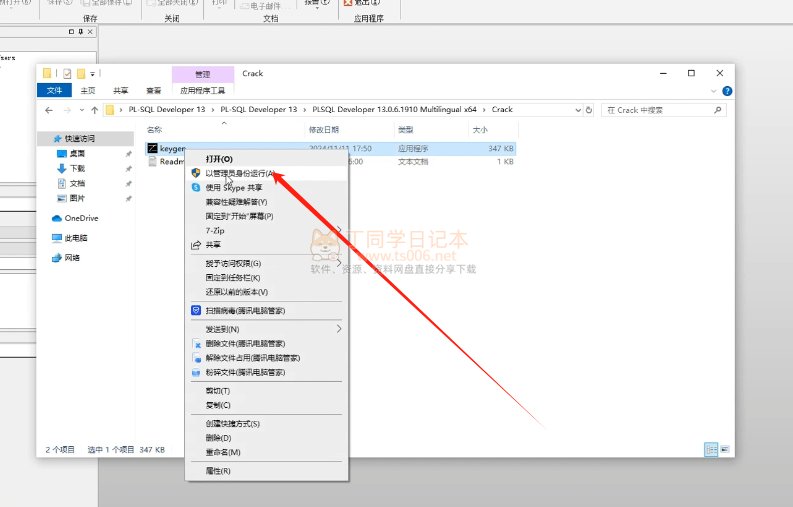Open the View (查看) ribbon tab

point(153,91)
